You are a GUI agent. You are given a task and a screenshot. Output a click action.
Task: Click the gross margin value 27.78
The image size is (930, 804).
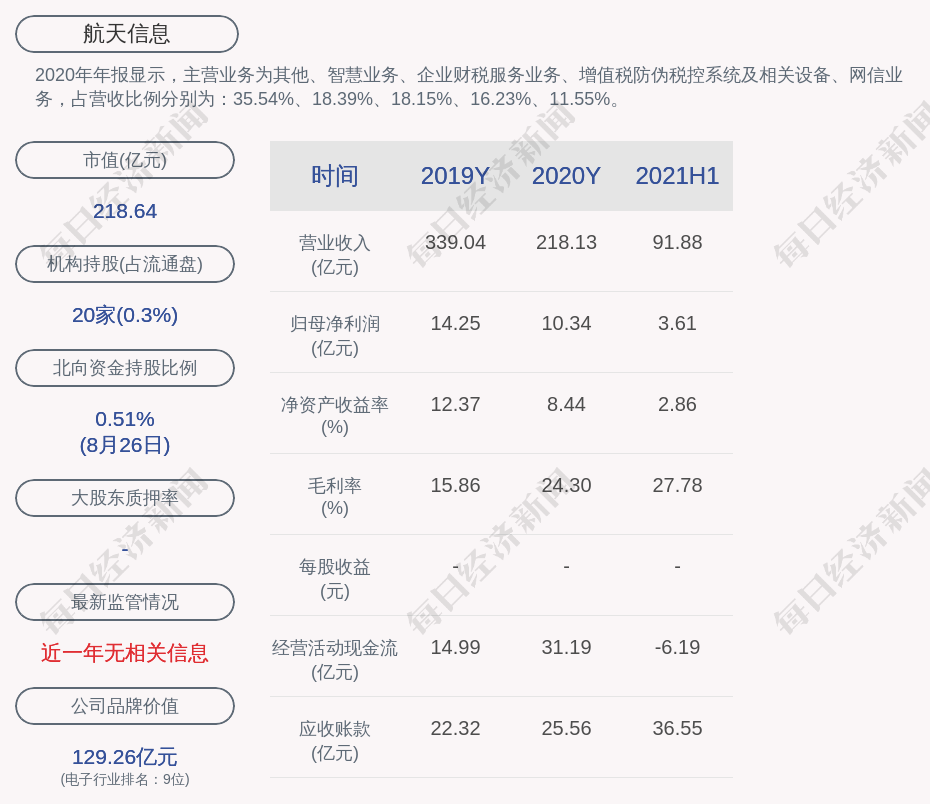[677, 486]
